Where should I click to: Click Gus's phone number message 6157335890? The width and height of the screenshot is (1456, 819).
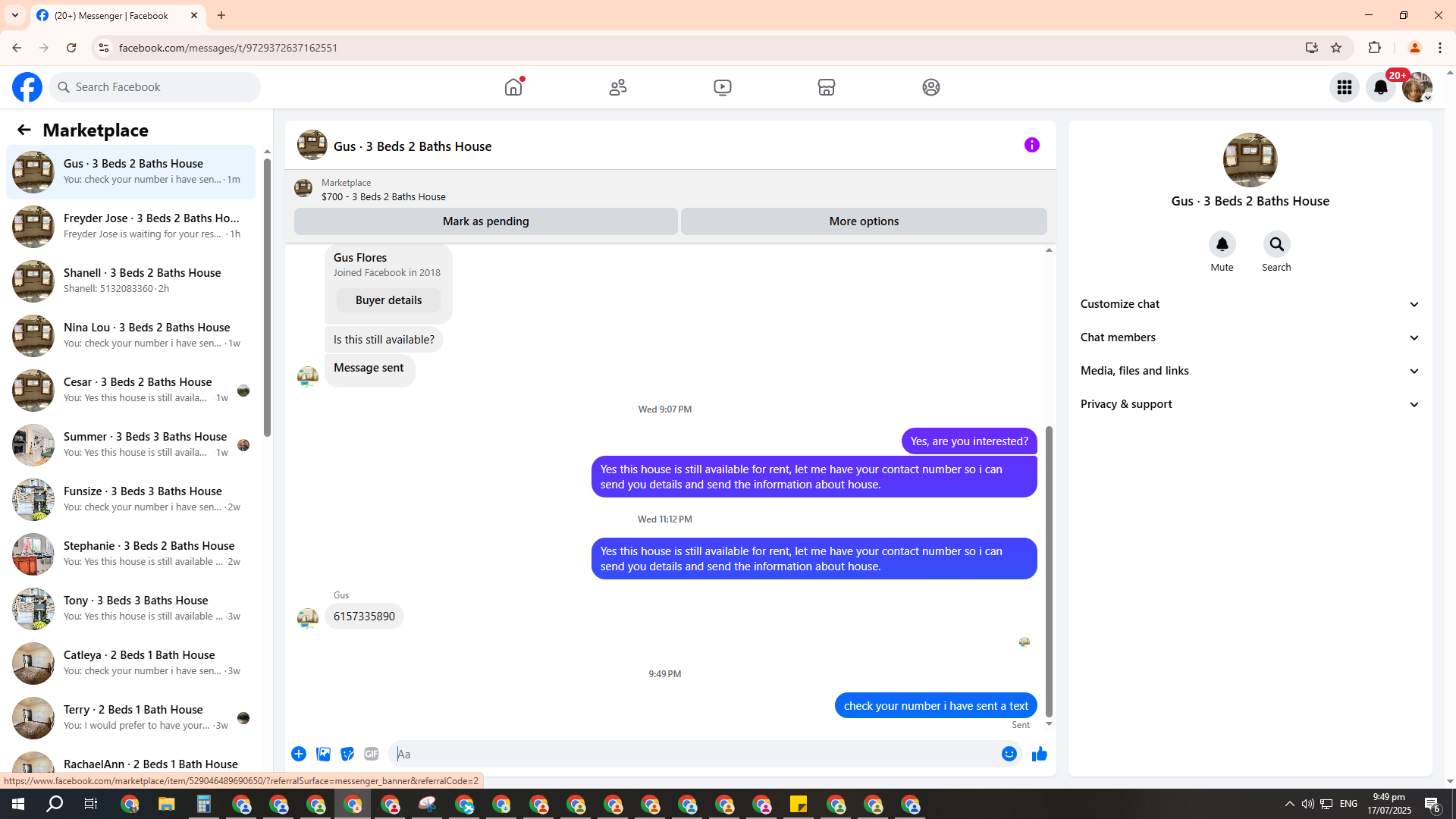coord(364,617)
